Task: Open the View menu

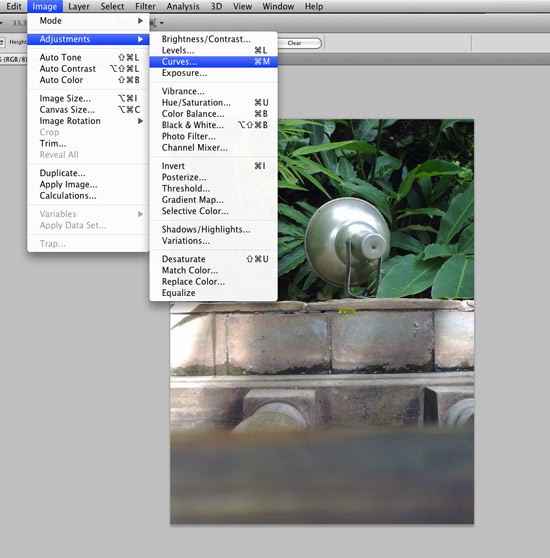Action: tap(242, 6)
